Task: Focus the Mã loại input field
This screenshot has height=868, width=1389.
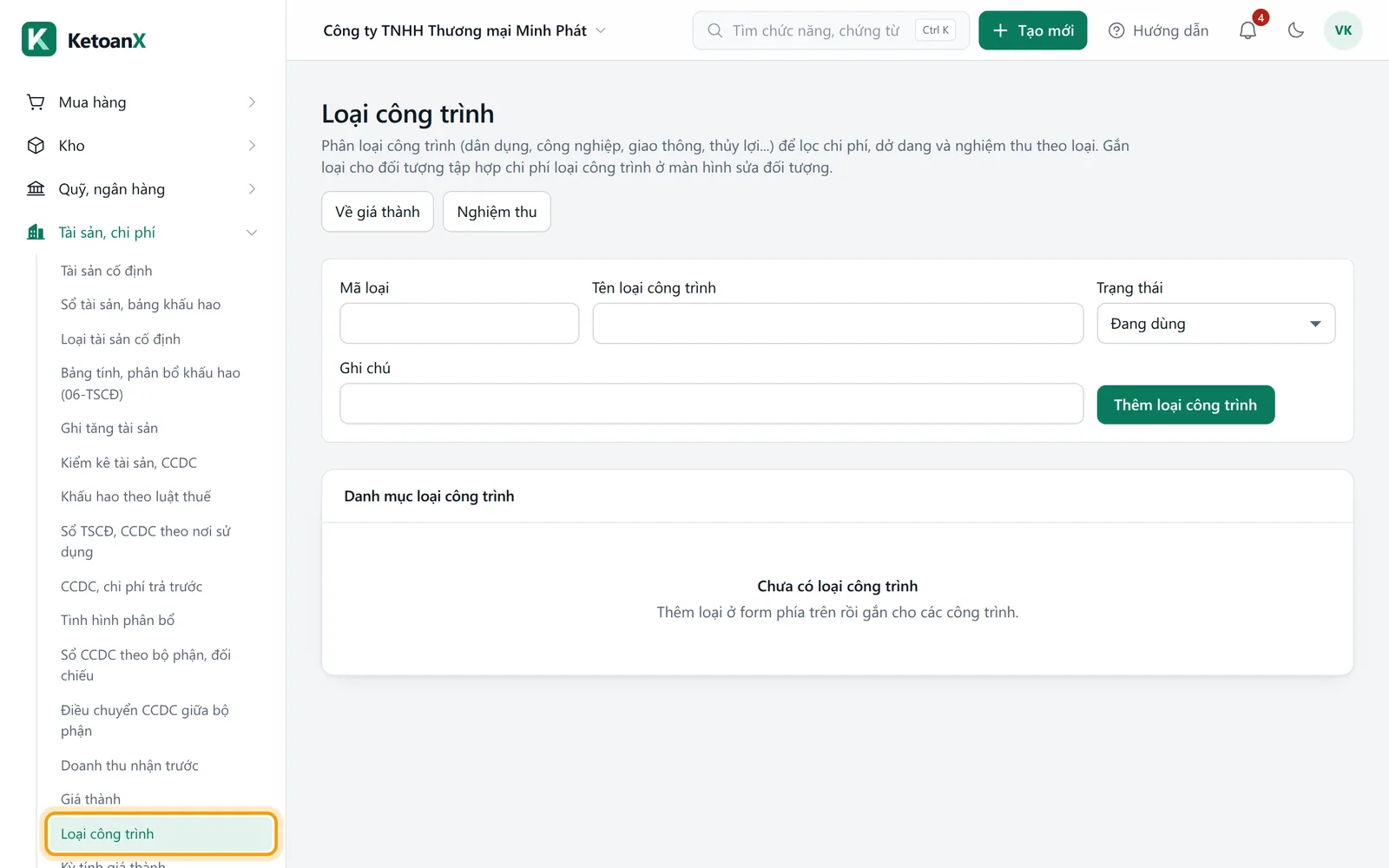Action: pyautogui.click(x=459, y=324)
